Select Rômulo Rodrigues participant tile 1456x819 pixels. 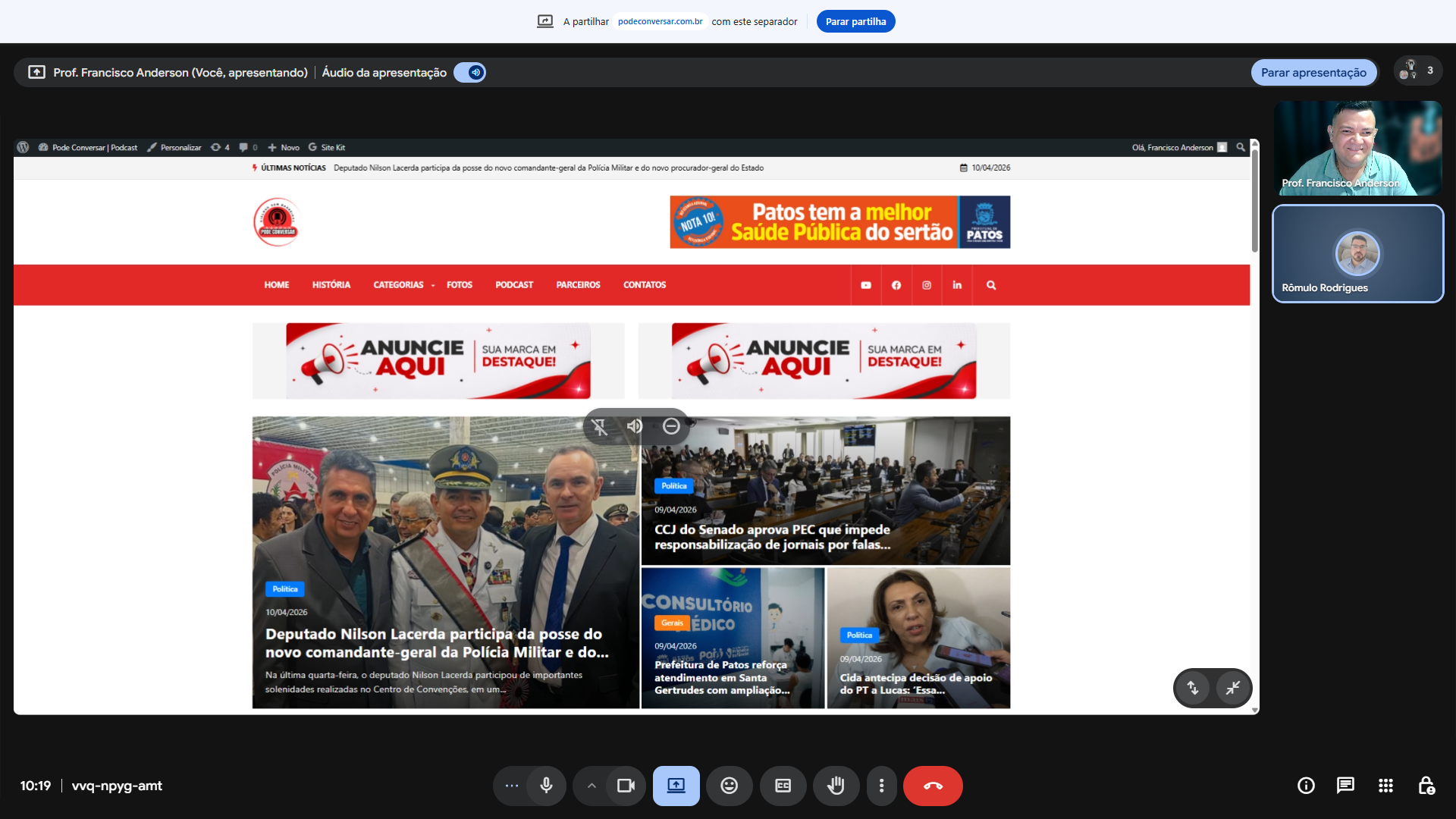1357,254
